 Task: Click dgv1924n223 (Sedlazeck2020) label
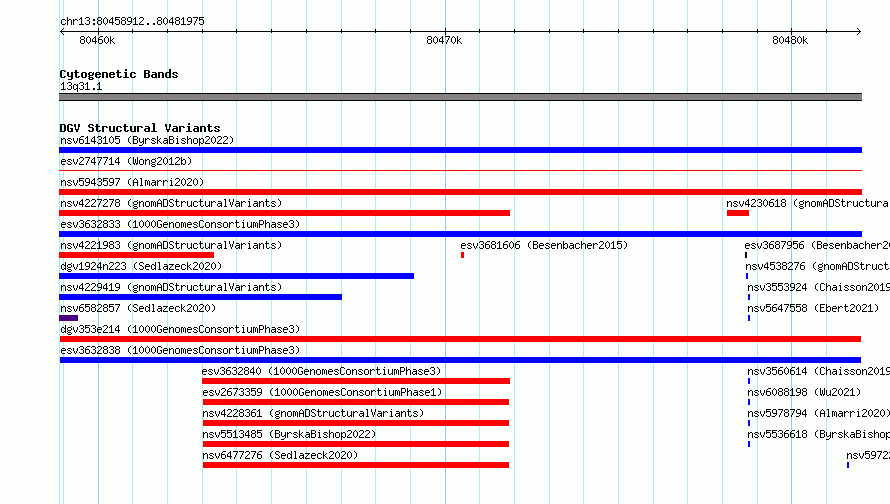click(x=141, y=266)
